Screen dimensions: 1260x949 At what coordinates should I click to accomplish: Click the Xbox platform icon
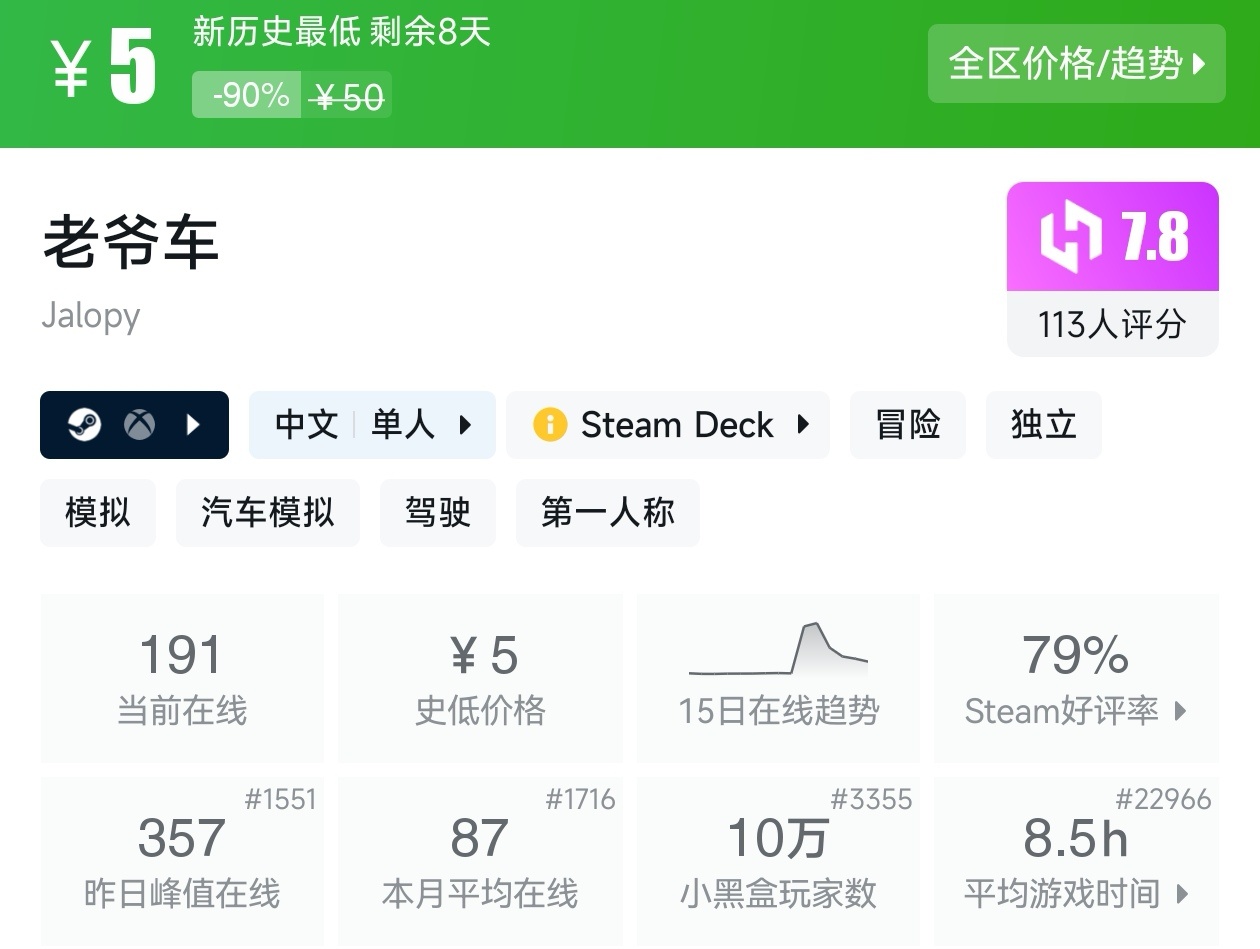(x=139, y=425)
